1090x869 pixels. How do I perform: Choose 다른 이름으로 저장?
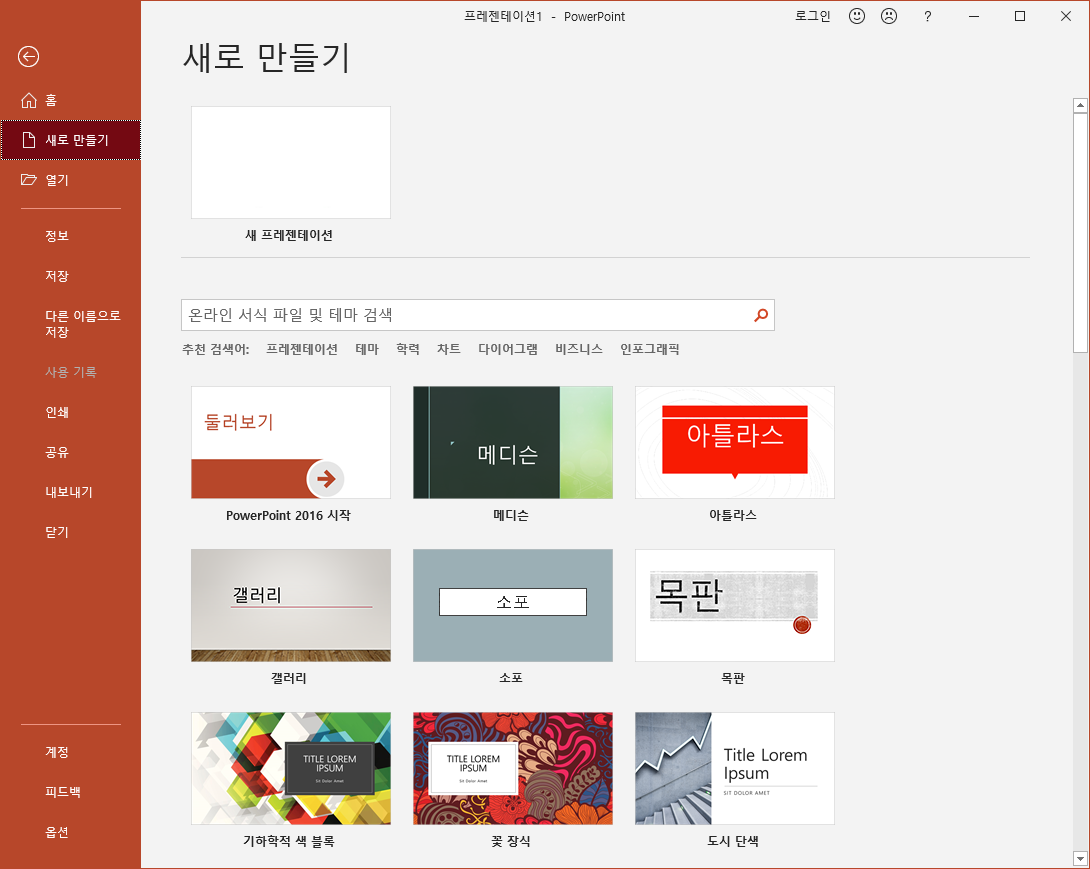pyautogui.click(x=83, y=323)
